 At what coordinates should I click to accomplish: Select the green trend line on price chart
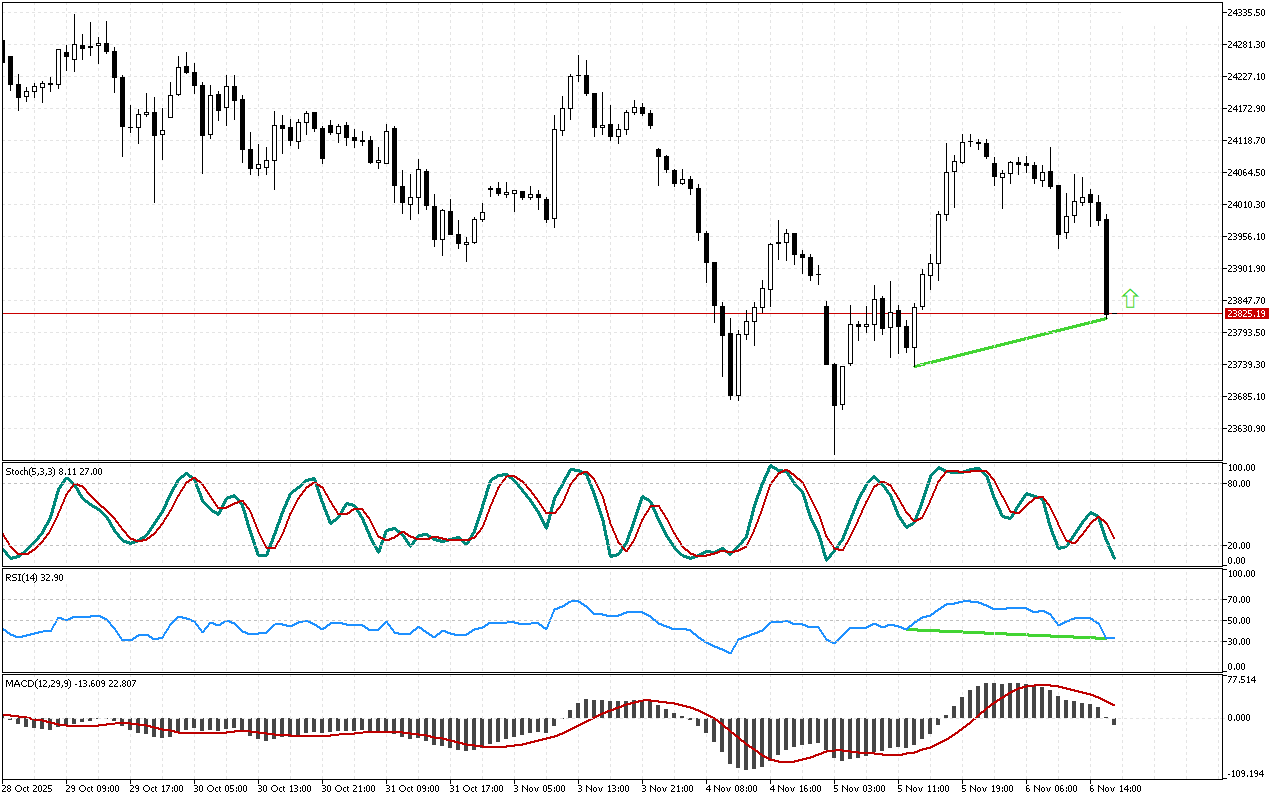1010,342
